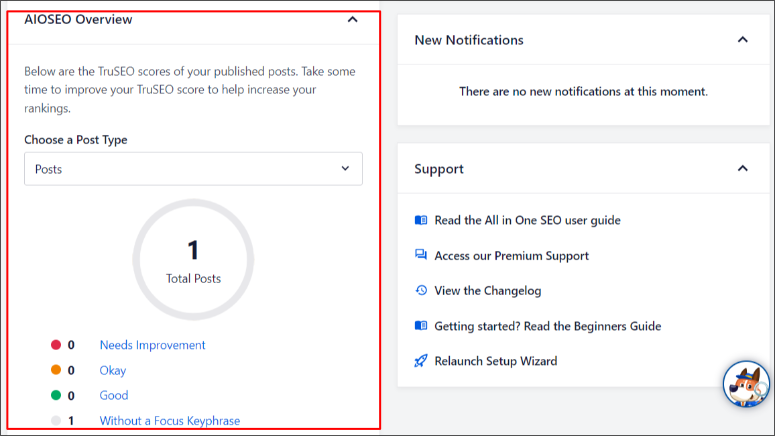This screenshot has width=775, height=436.
Task: Click Relaunch Setup Wizard link
Action: click(496, 361)
